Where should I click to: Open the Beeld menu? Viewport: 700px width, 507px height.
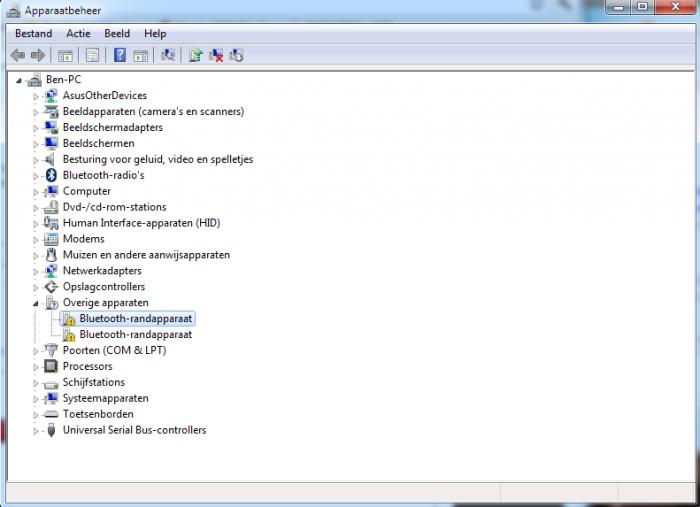117,33
